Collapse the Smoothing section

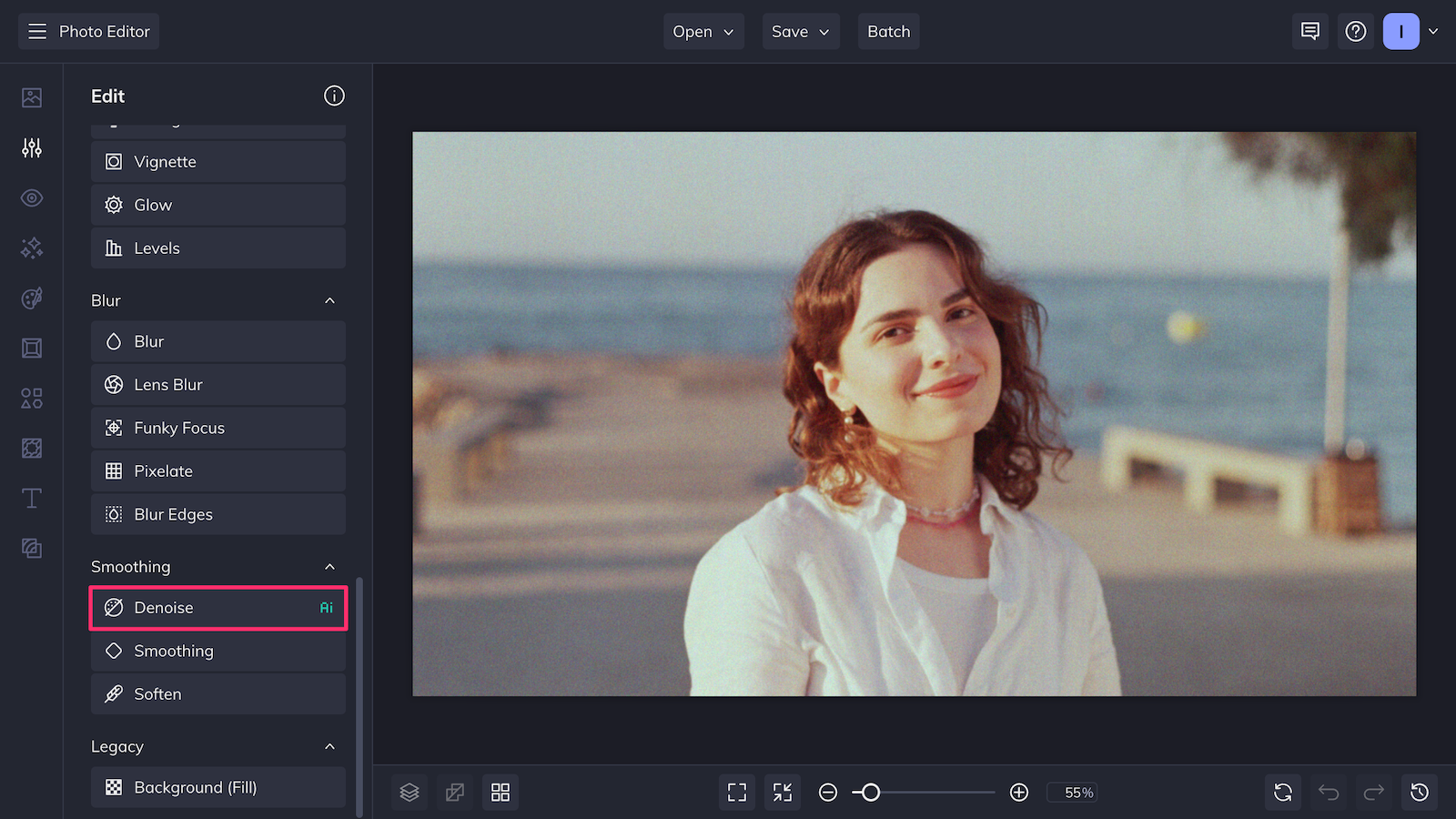[329, 566]
